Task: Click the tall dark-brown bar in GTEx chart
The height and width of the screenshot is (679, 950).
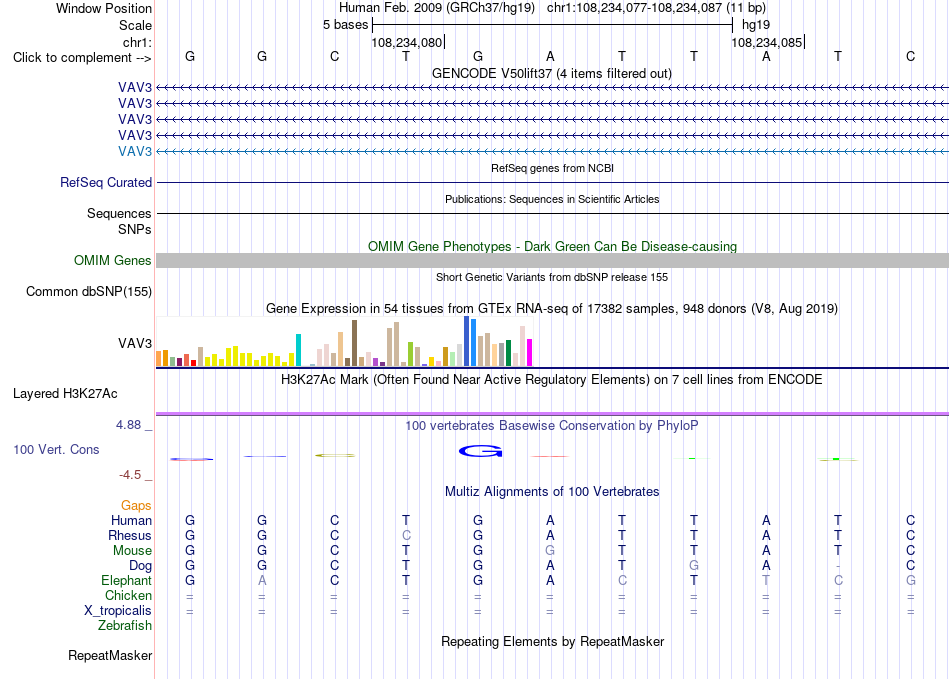Action: point(354,343)
